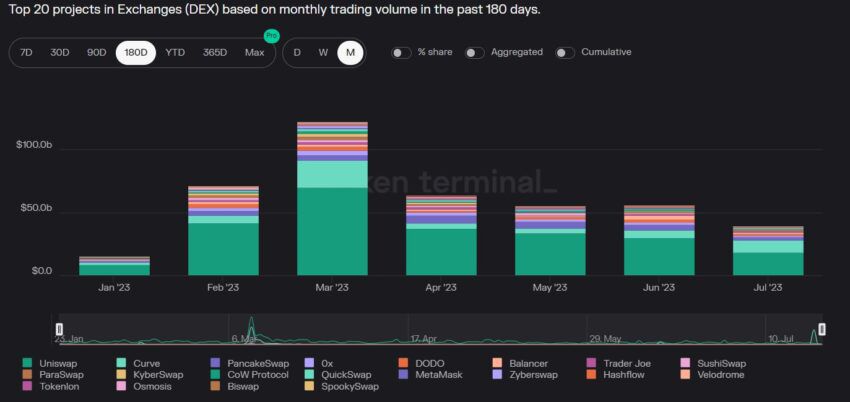Hide PancakeSwap via its legend icon

point(216,364)
